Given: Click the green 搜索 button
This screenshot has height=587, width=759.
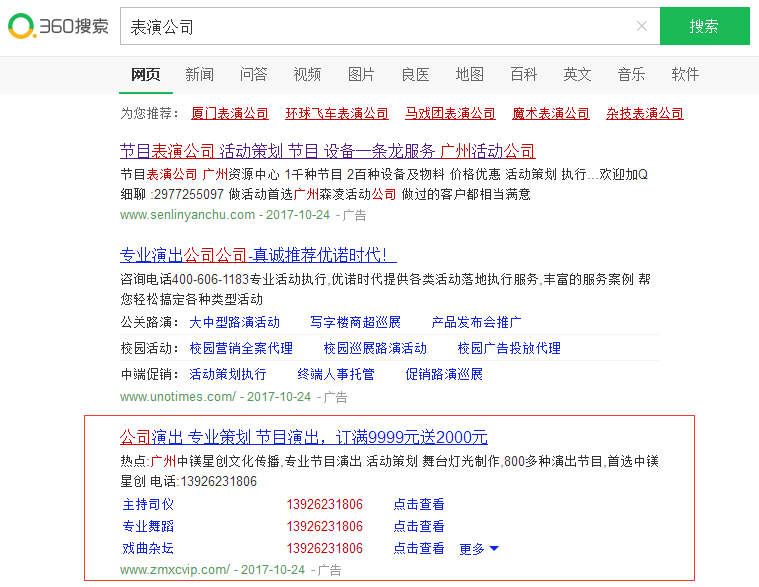Looking at the screenshot, I should point(704,27).
